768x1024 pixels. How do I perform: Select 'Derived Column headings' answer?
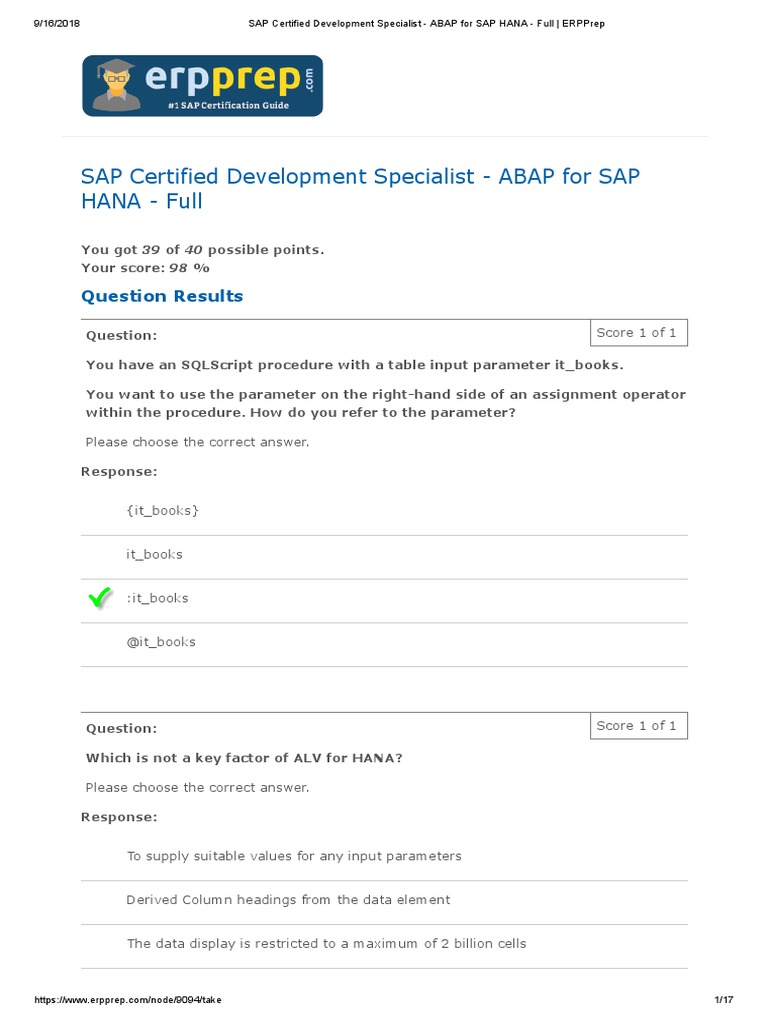(x=288, y=900)
